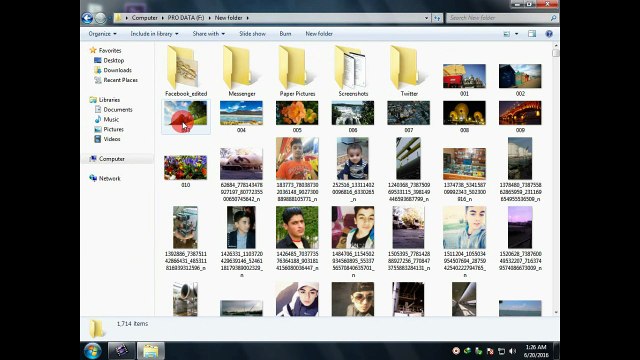This screenshot has width=640, height=360.
Task: Expand the arrow after PRO DATA (F:)
Action: coord(210,18)
